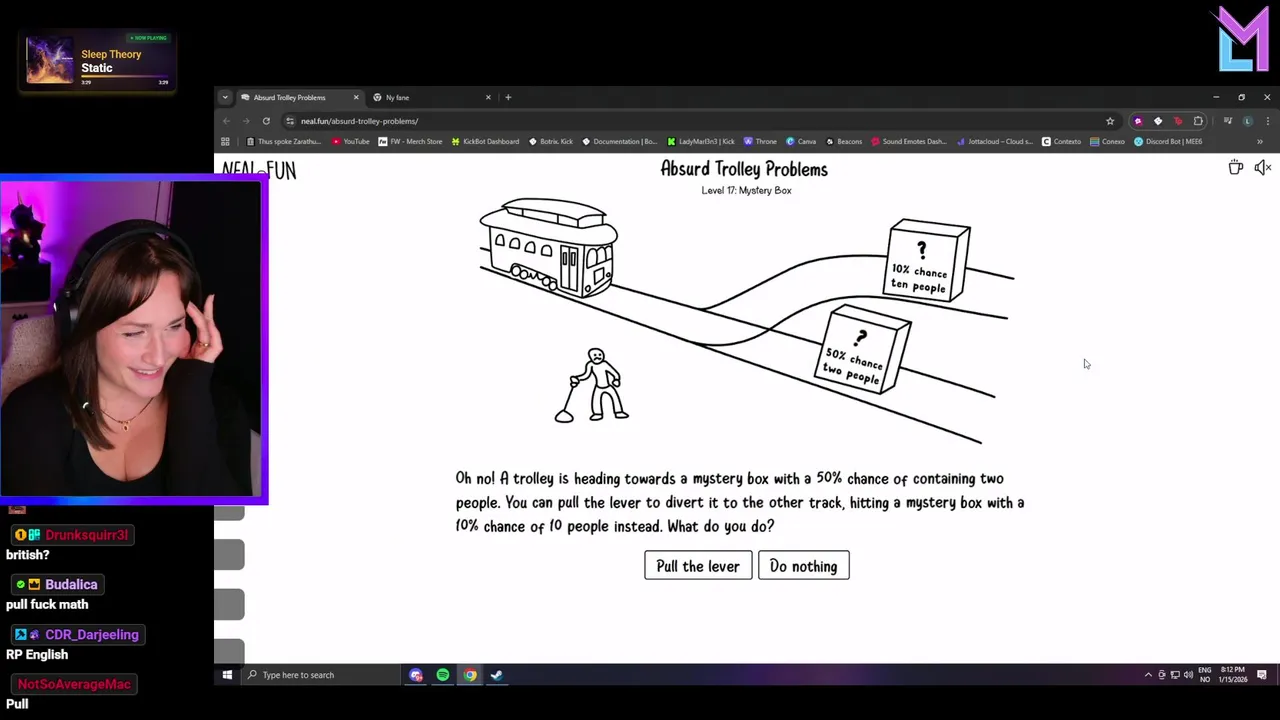Close the Absurd Trolley Problems tab
The height and width of the screenshot is (720, 1280).
tap(355, 97)
